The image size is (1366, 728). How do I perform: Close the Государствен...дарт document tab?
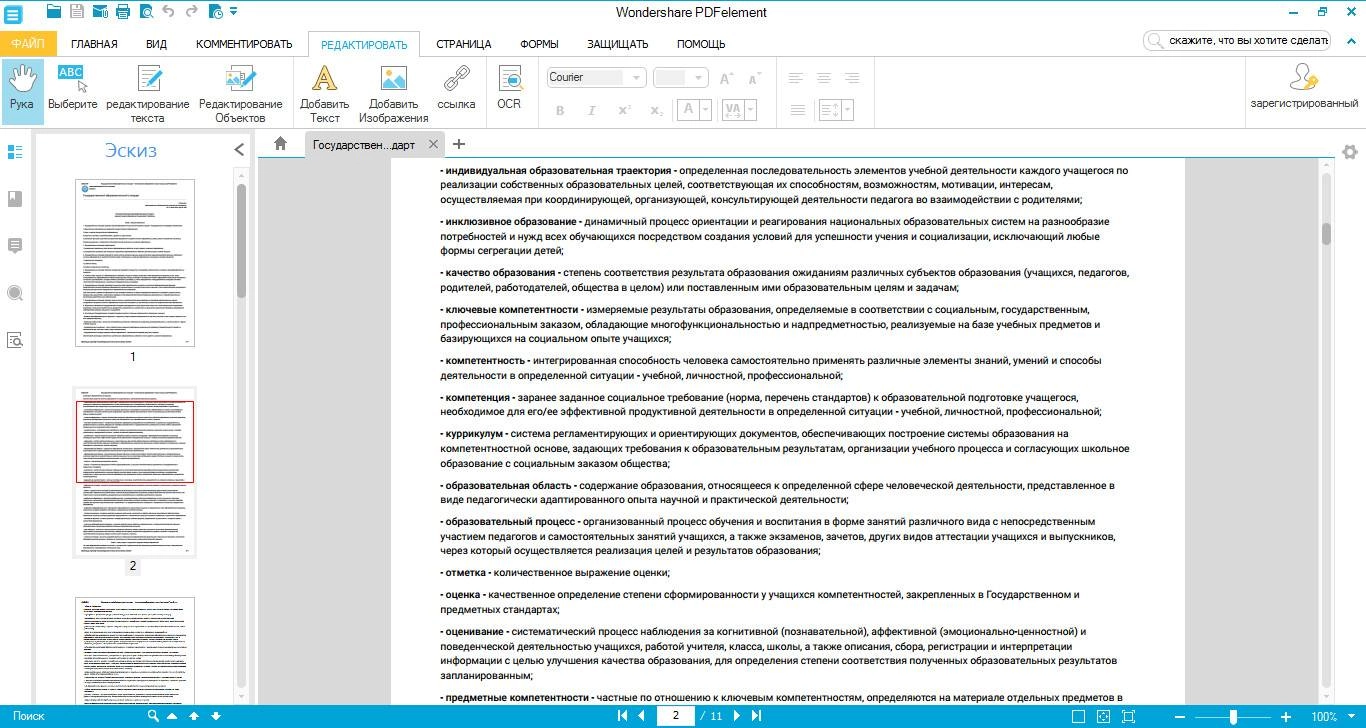point(433,144)
